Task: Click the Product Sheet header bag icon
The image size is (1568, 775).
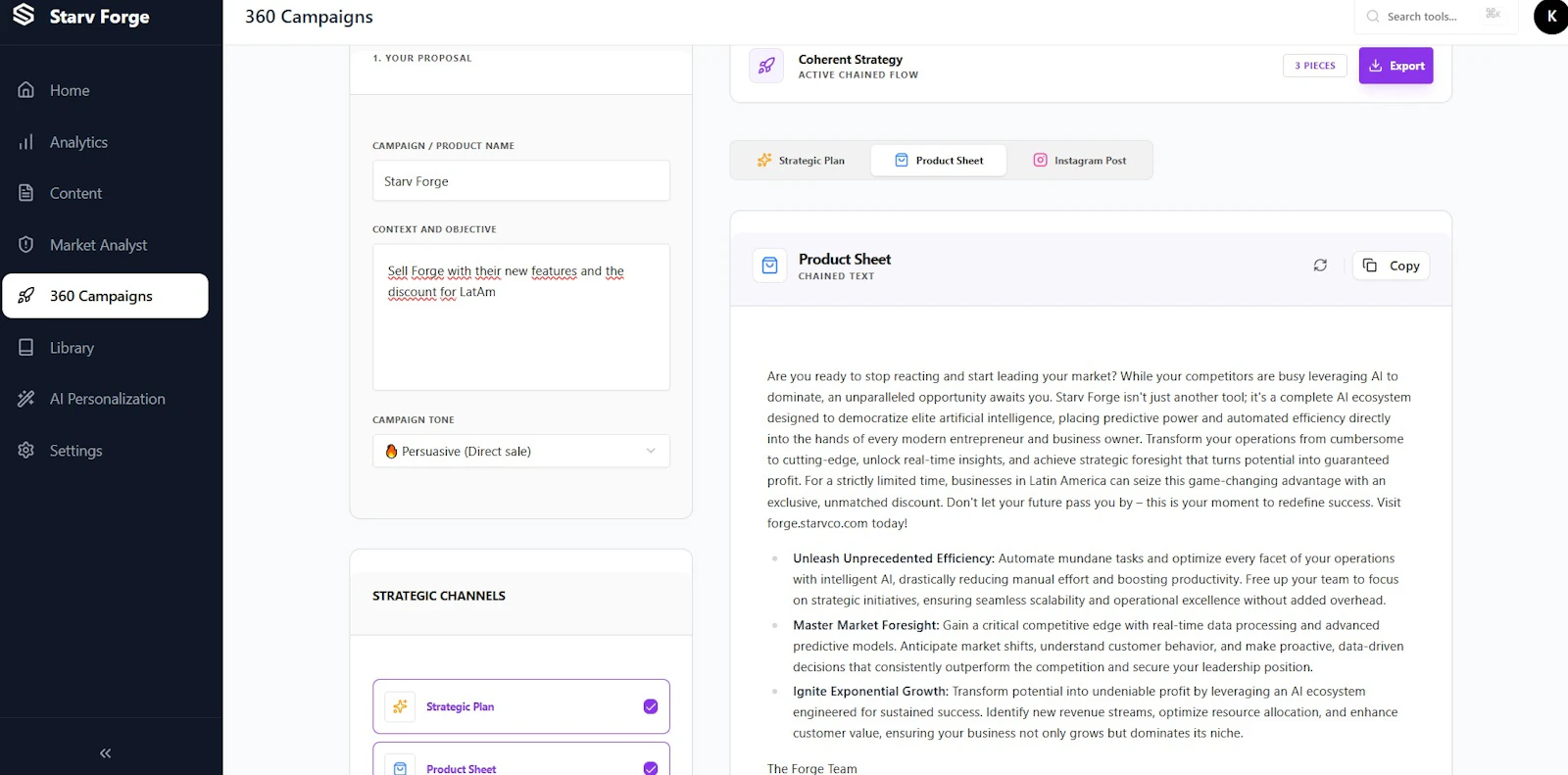Action: coord(770,266)
